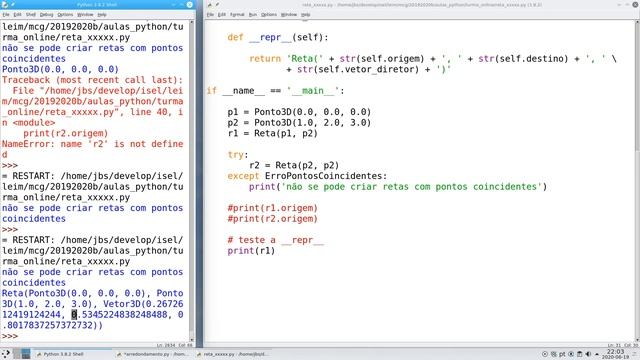
Task: Click the editor window vertical scrollbar
Action: [637, 180]
